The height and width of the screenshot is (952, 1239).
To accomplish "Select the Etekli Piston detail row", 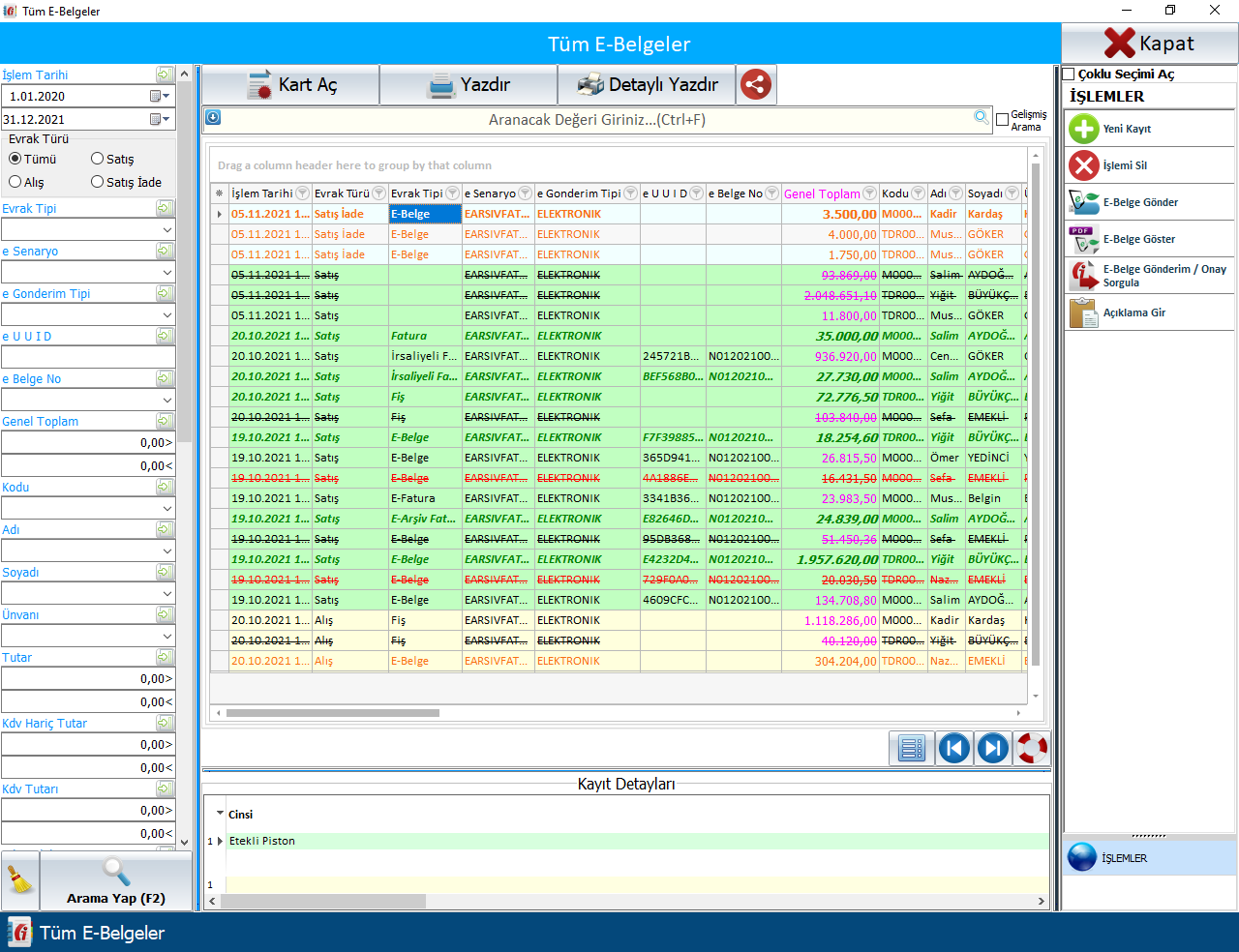I will (637, 841).
